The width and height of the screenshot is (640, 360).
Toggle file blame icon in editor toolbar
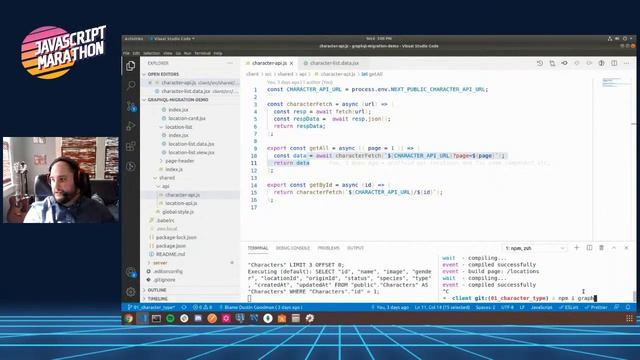pos(601,63)
